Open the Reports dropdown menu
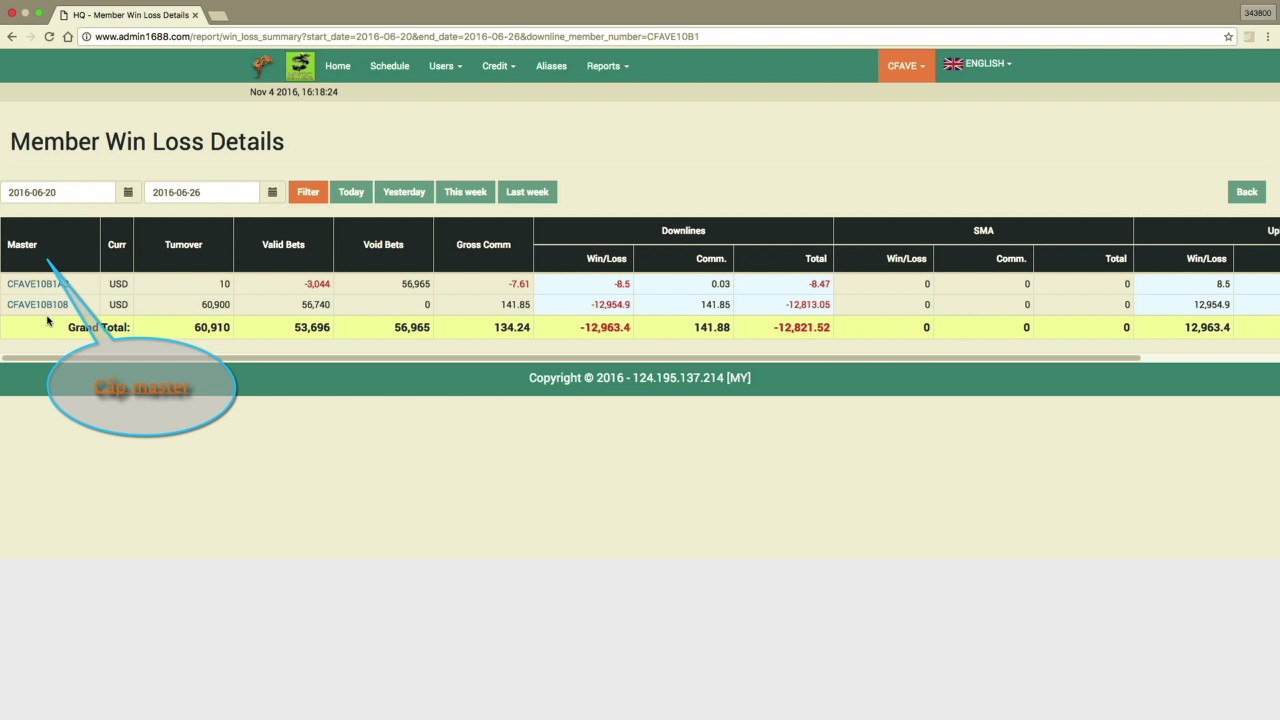Viewport: 1280px width, 720px height. click(607, 66)
